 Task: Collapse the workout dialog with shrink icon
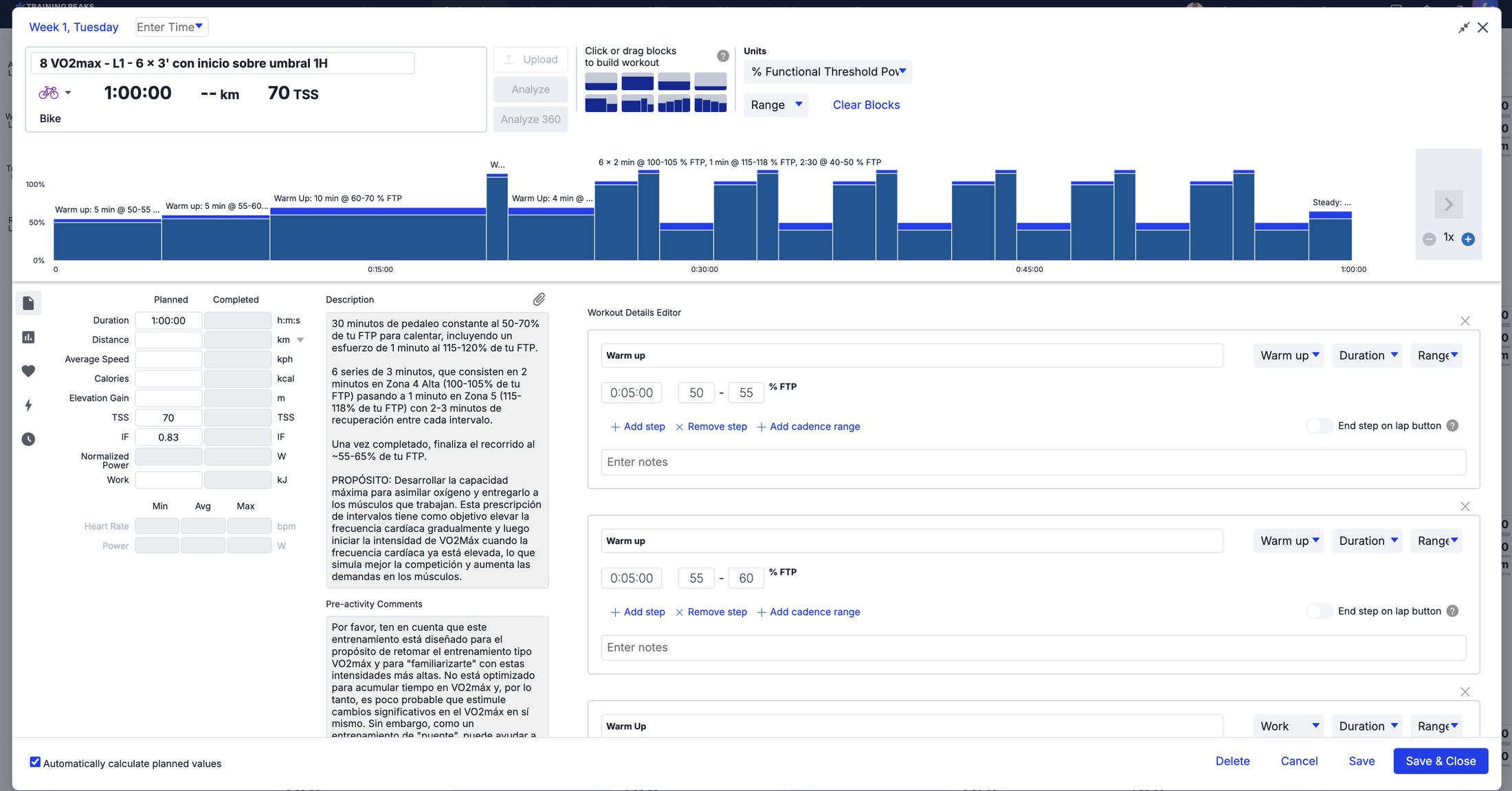click(x=1464, y=27)
